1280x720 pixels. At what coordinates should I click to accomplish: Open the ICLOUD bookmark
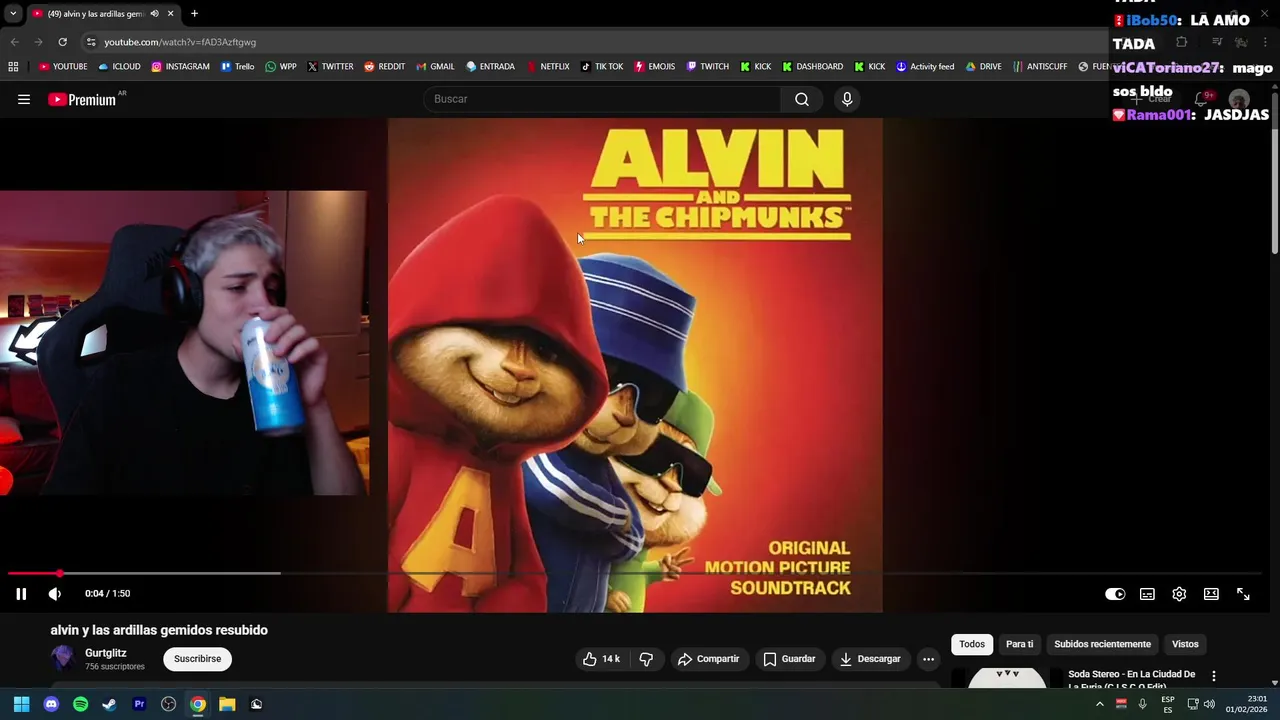point(119,66)
